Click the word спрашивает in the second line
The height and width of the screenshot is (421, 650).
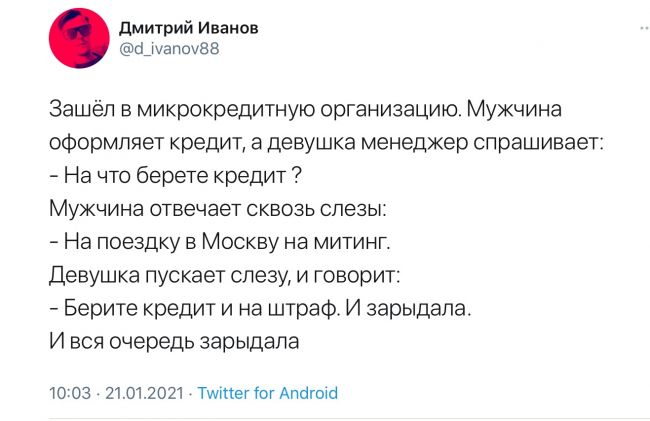538,144
